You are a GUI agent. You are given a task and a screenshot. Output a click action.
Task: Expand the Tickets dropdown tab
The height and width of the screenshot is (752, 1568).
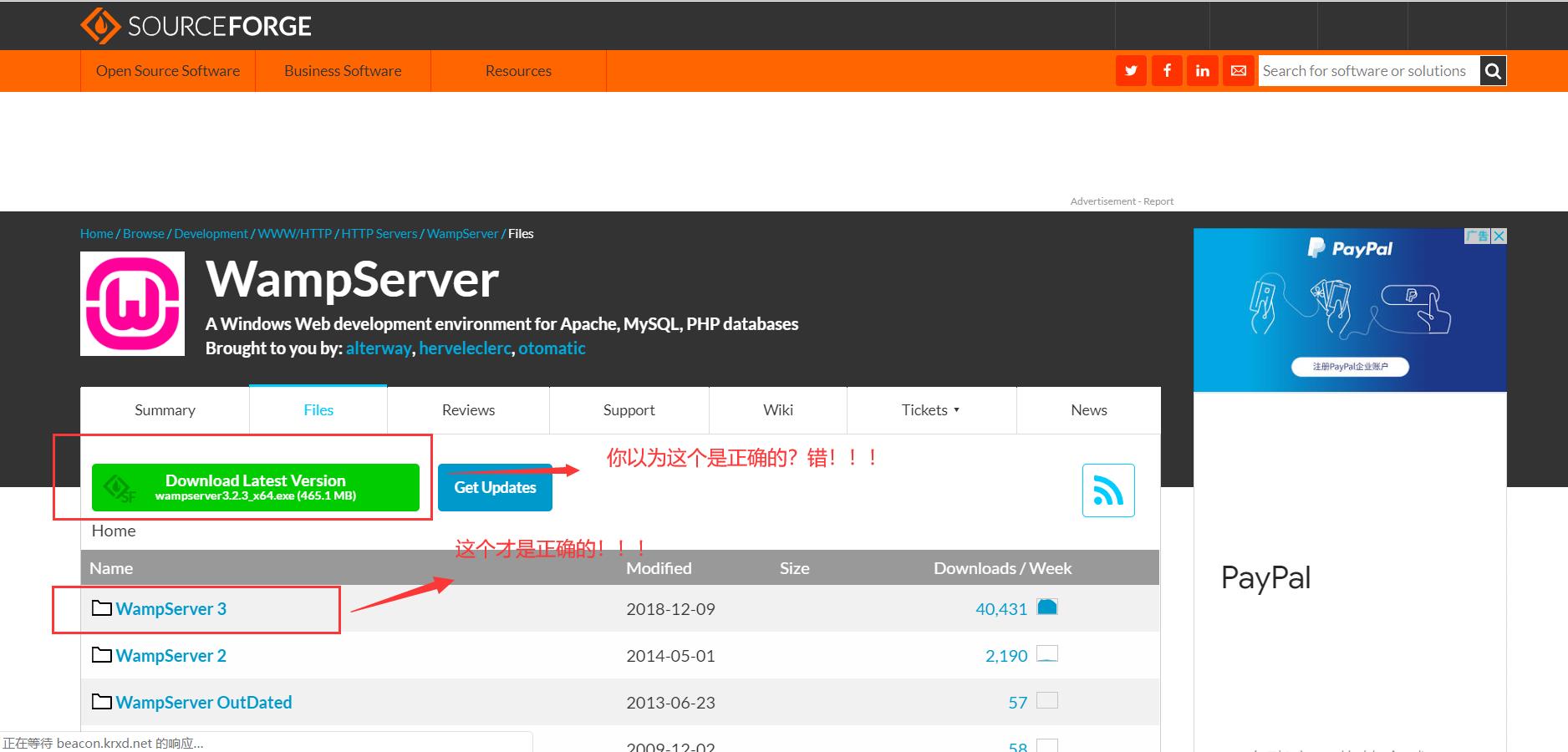pyautogui.click(x=931, y=410)
